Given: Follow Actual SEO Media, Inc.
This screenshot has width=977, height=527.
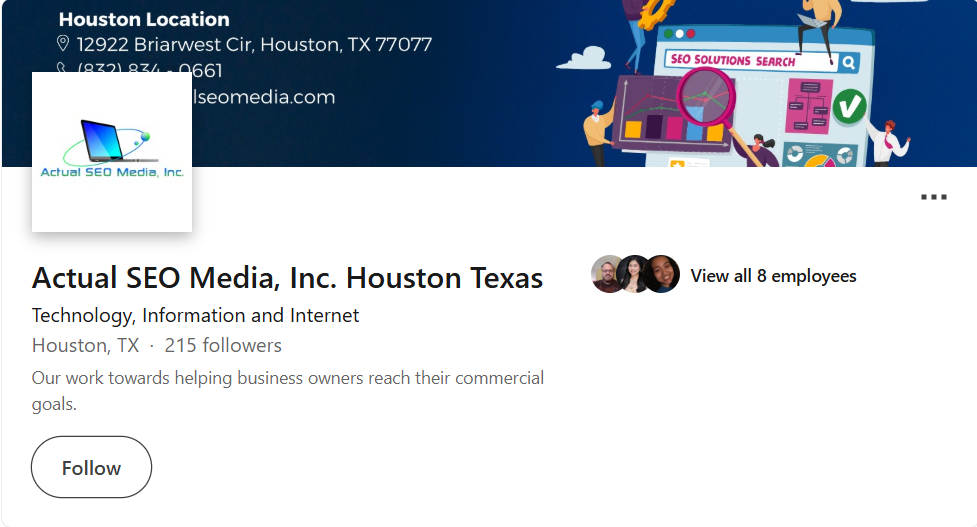Looking at the screenshot, I should pyautogui.click(x=92, y=467).
